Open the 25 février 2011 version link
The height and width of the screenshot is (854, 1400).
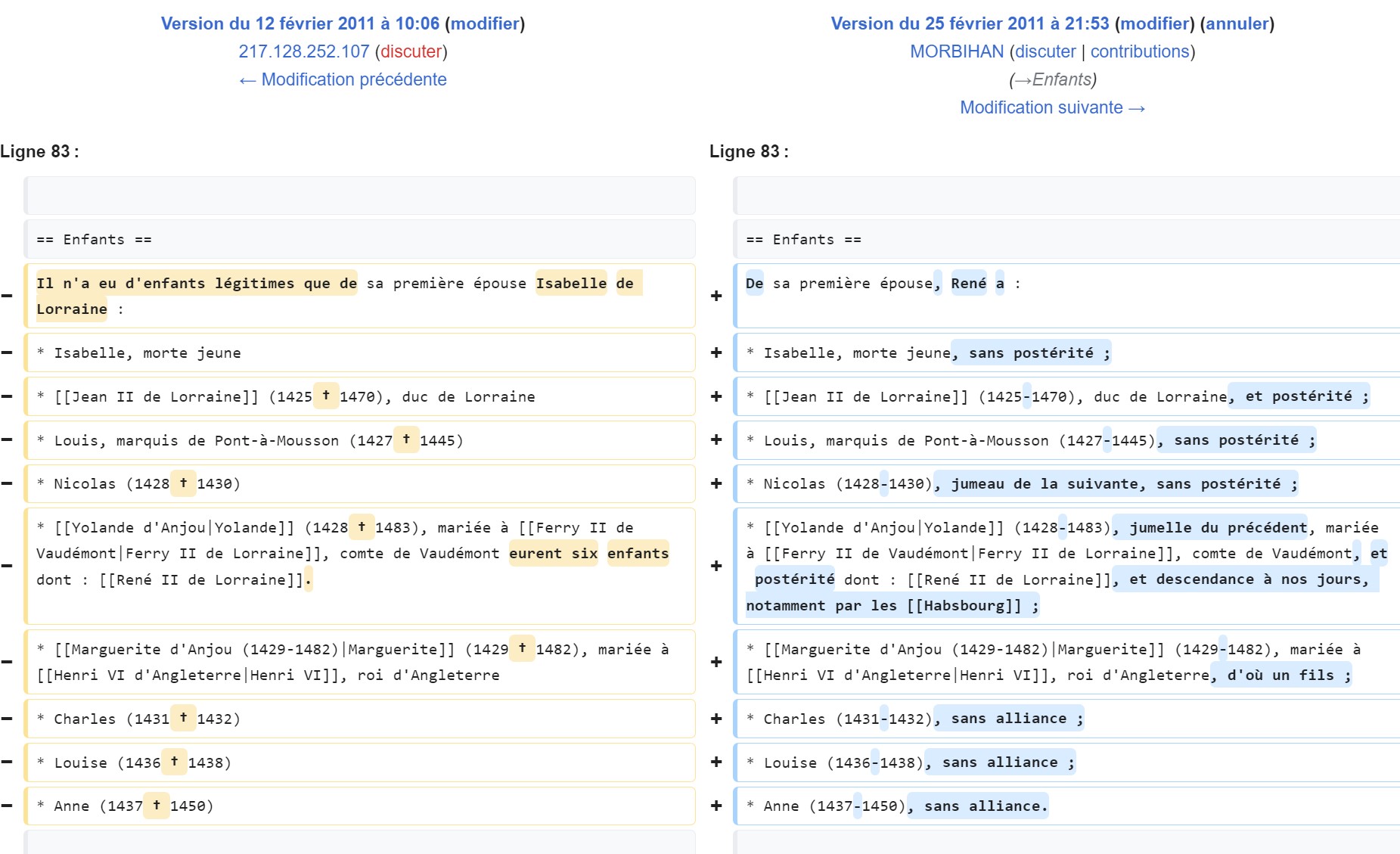click(969, 23)
